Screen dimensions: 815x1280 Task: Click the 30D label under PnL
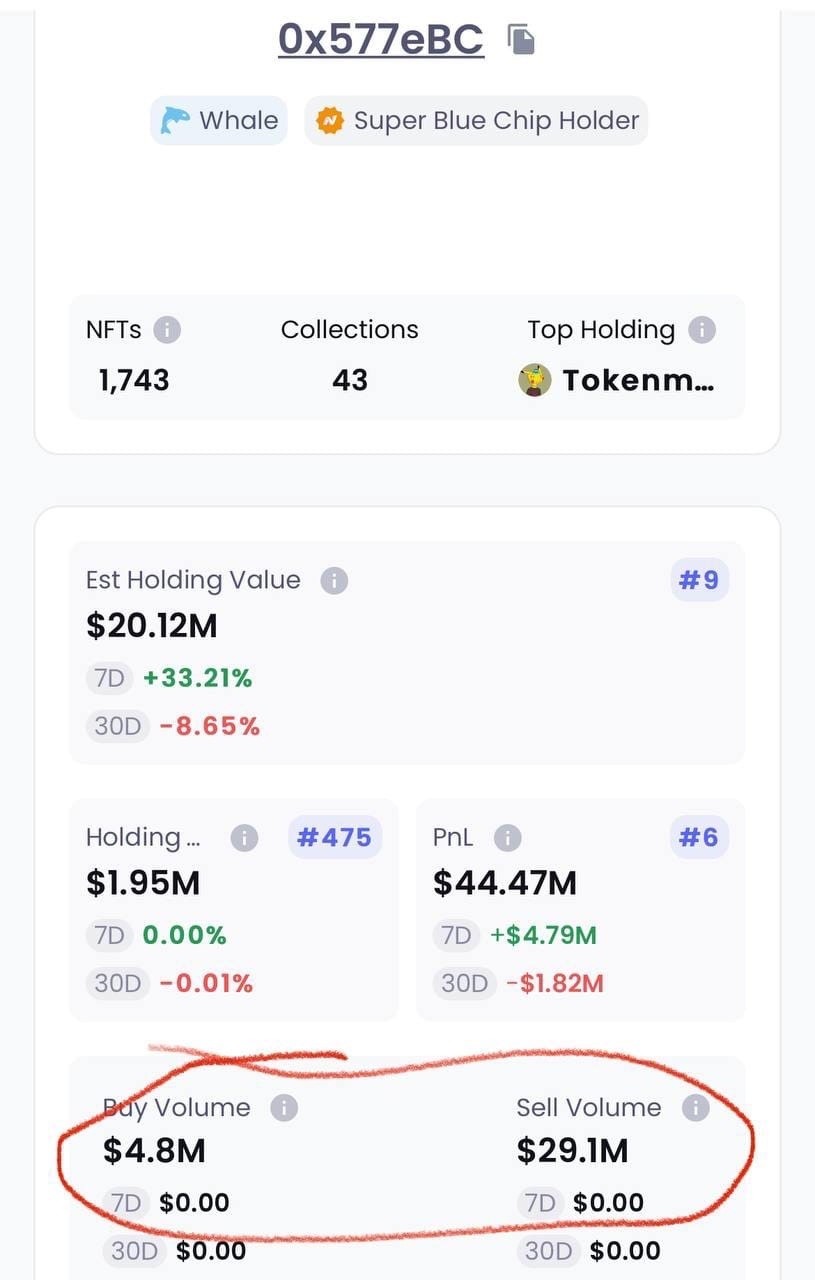pyautogui.click(x=464, y=983)
